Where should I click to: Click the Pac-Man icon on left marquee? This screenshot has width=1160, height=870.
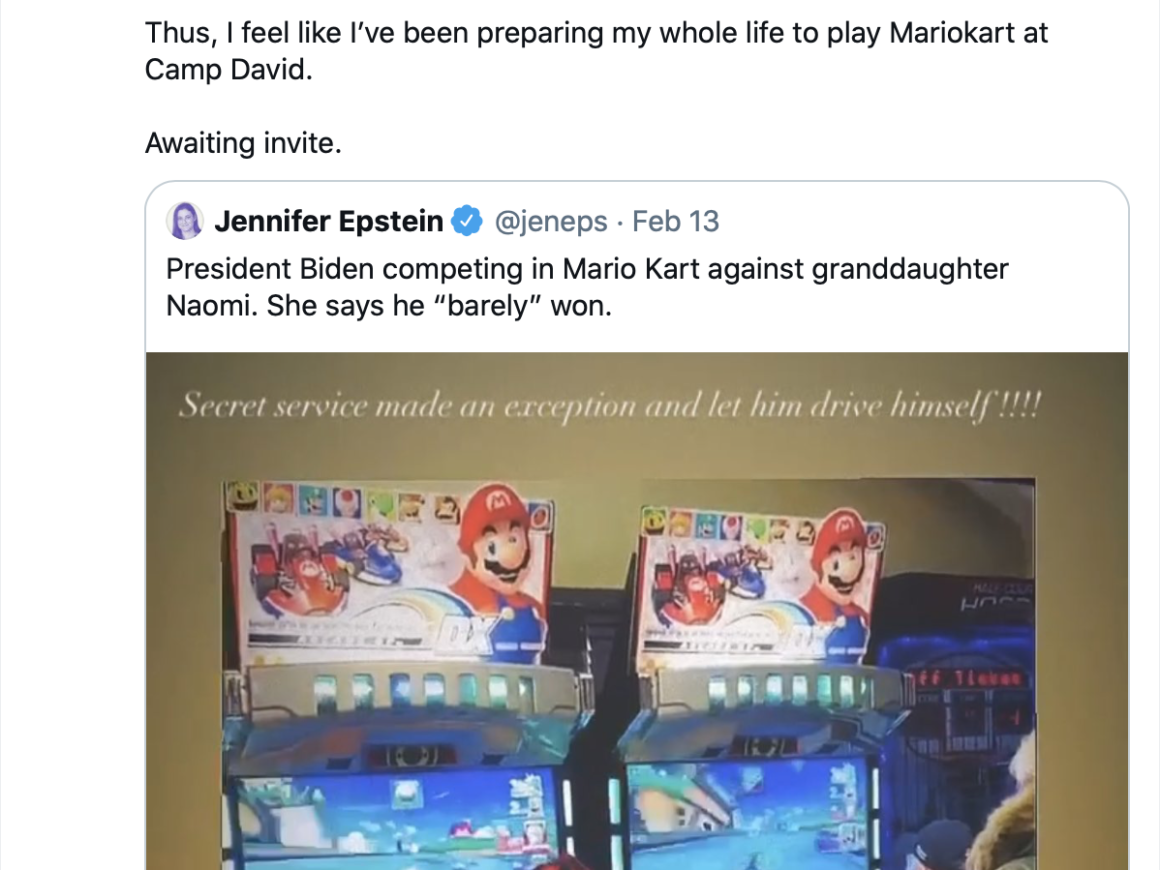(x=241, y=495)
